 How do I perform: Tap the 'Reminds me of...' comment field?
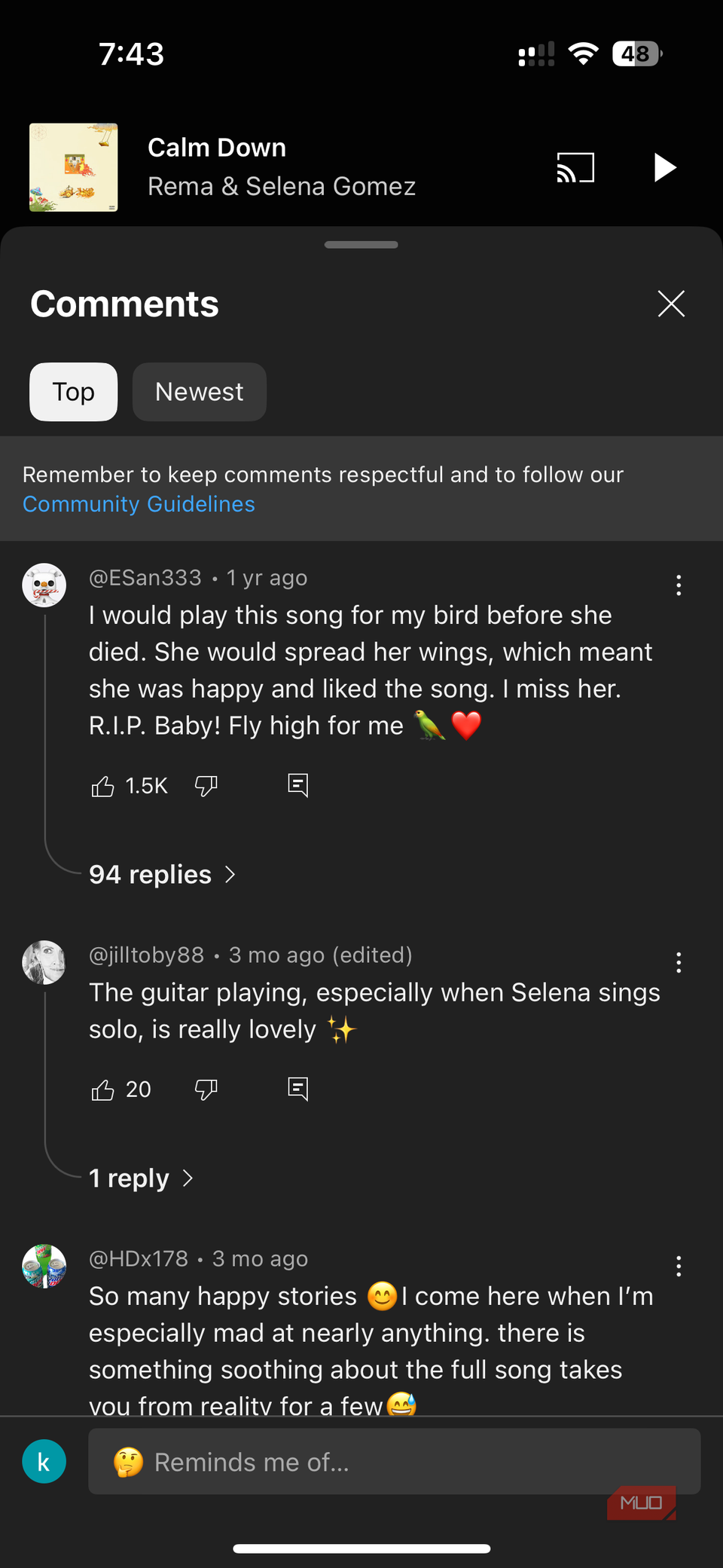[394, 1462]
